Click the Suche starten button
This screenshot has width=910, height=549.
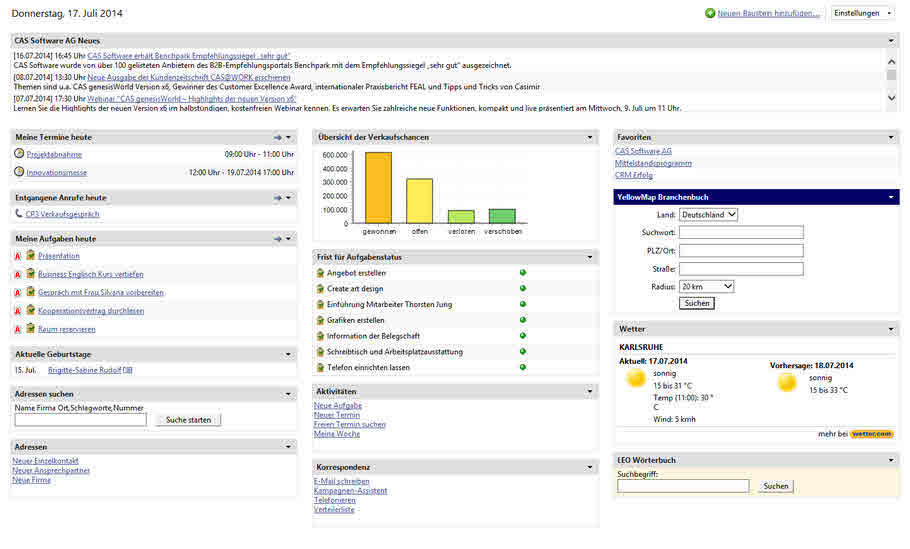[188, 420]
